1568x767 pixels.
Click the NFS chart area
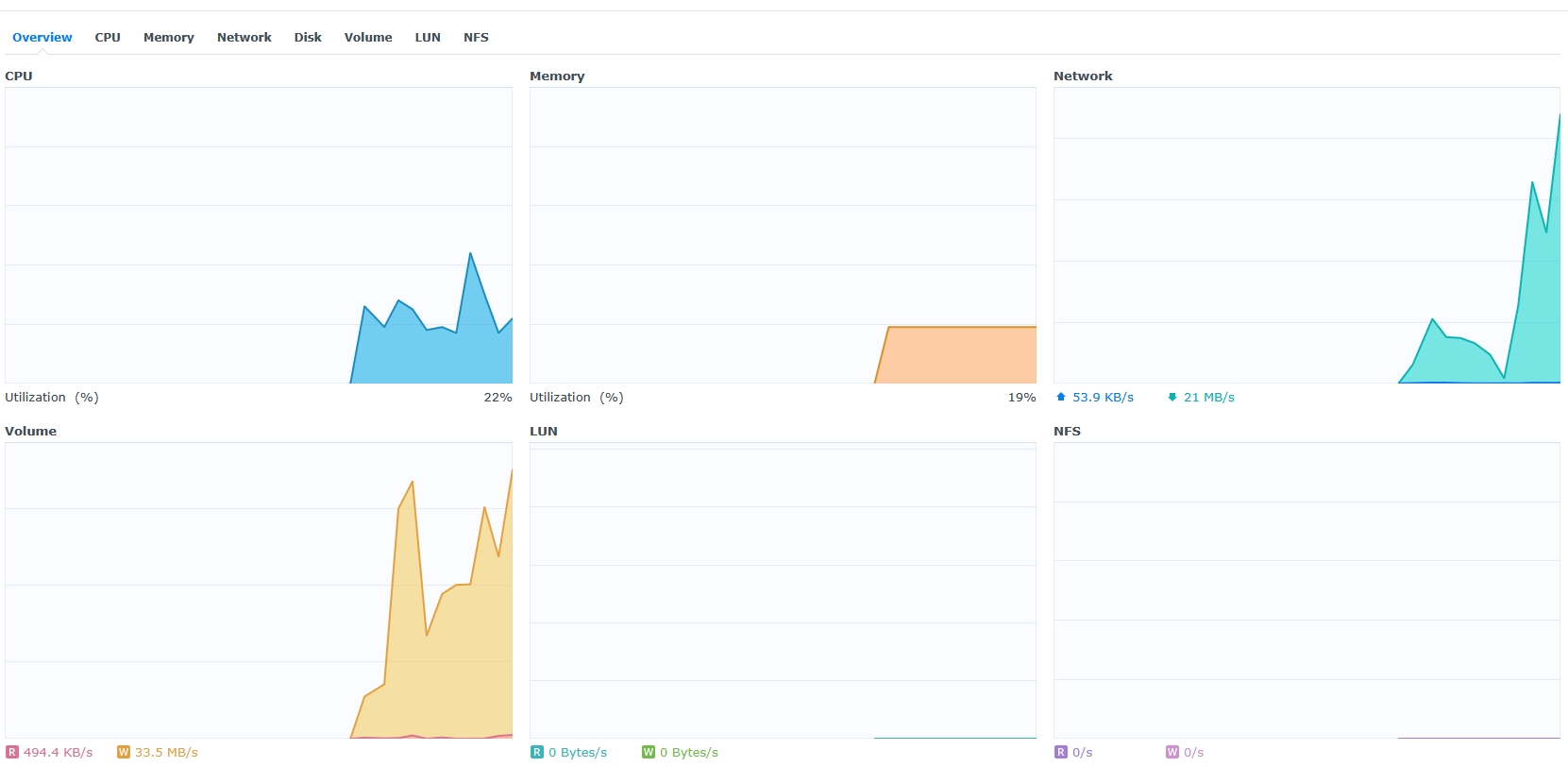[x=1307, y=590]
